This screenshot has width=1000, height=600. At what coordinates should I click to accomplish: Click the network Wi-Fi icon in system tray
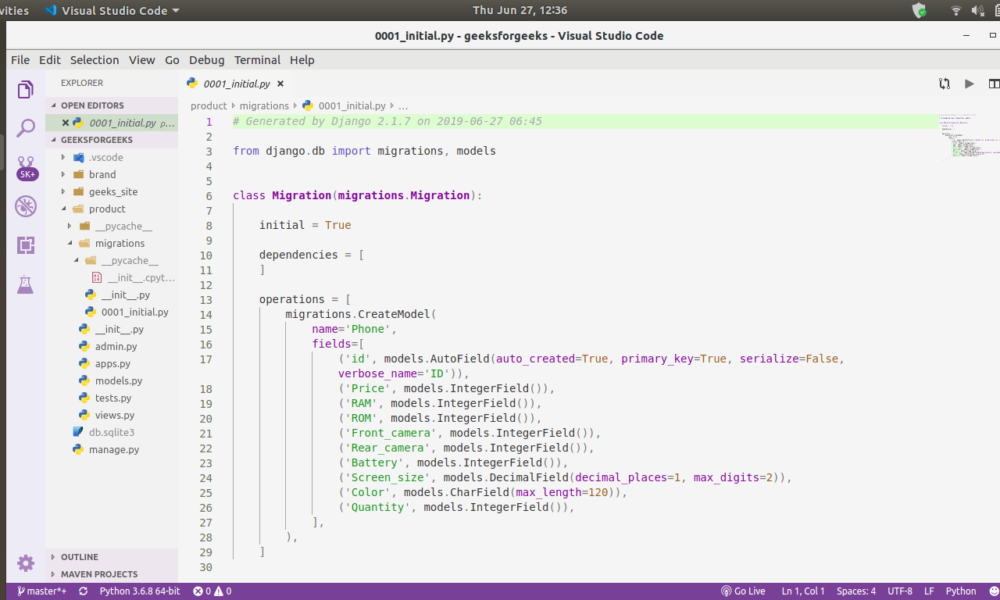(x=955, y=10)
